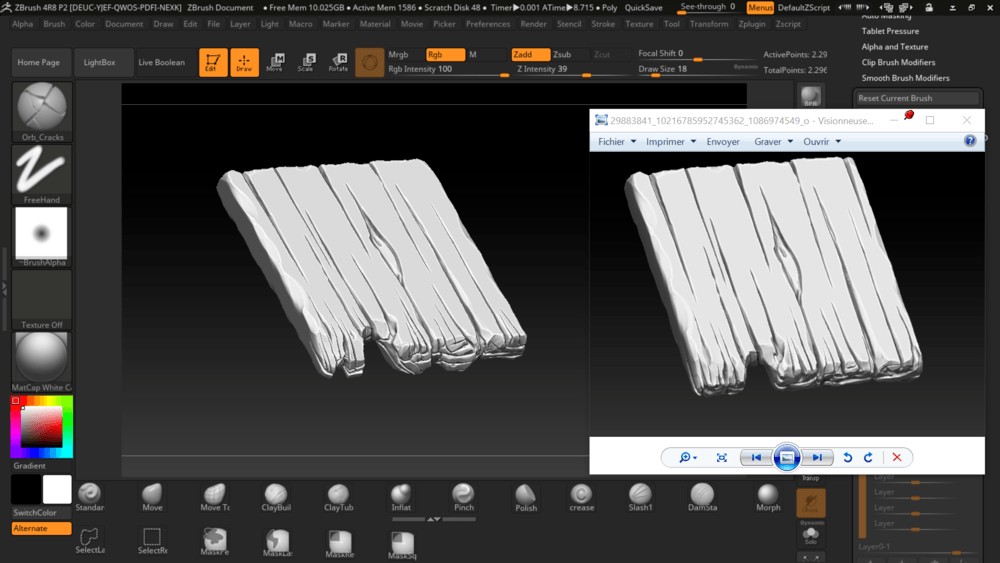The height and width of the screenshot is (563, 1000).
Task: Click the Live Boolean button
Action: [161, 62]
